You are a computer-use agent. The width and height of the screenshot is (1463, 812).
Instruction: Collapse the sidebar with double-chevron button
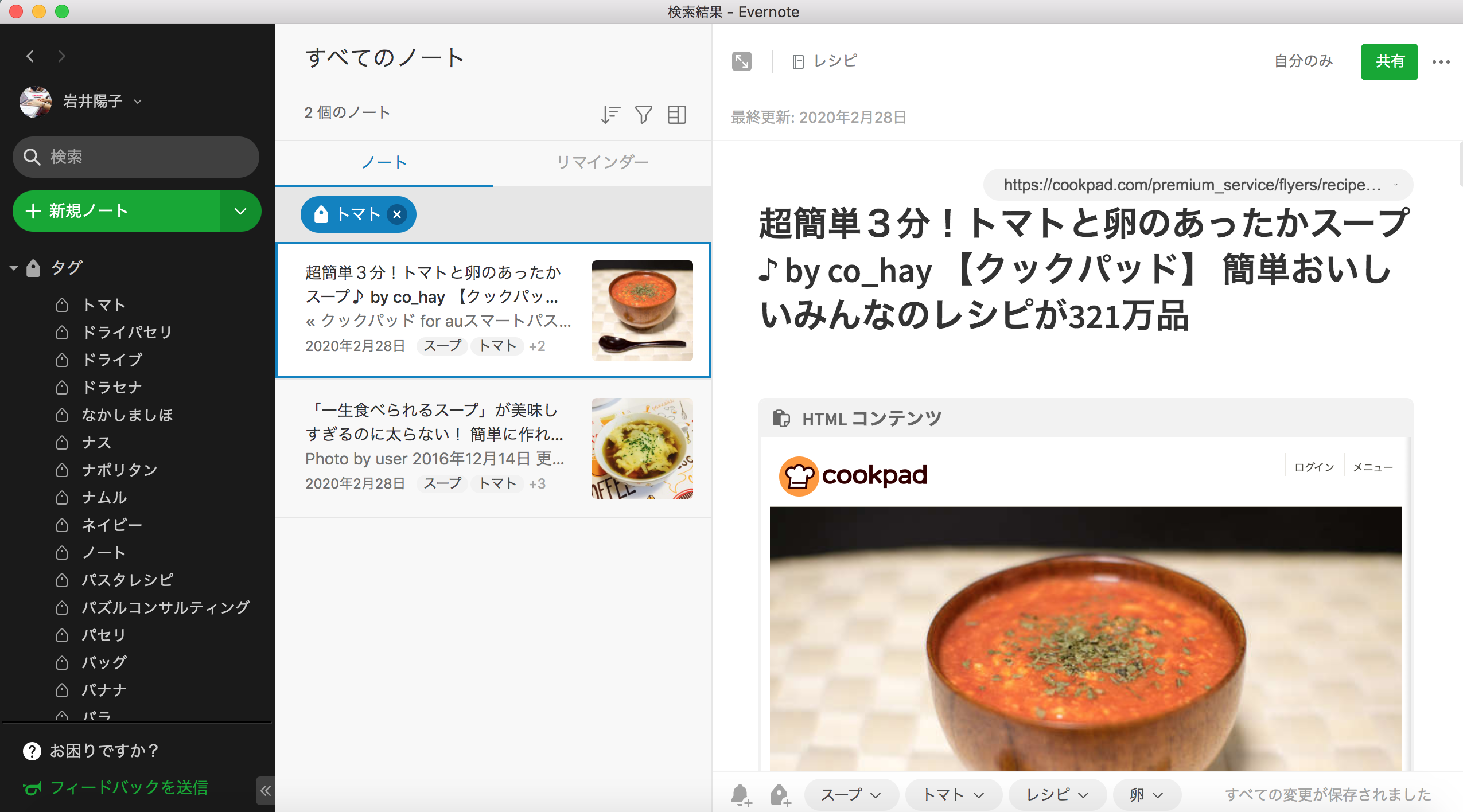[x=265, y=791]
